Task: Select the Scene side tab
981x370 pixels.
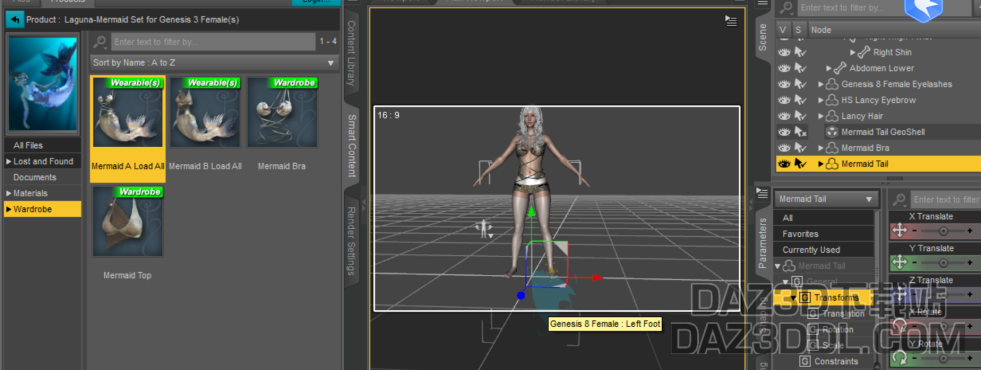Action: click(762, 37)
